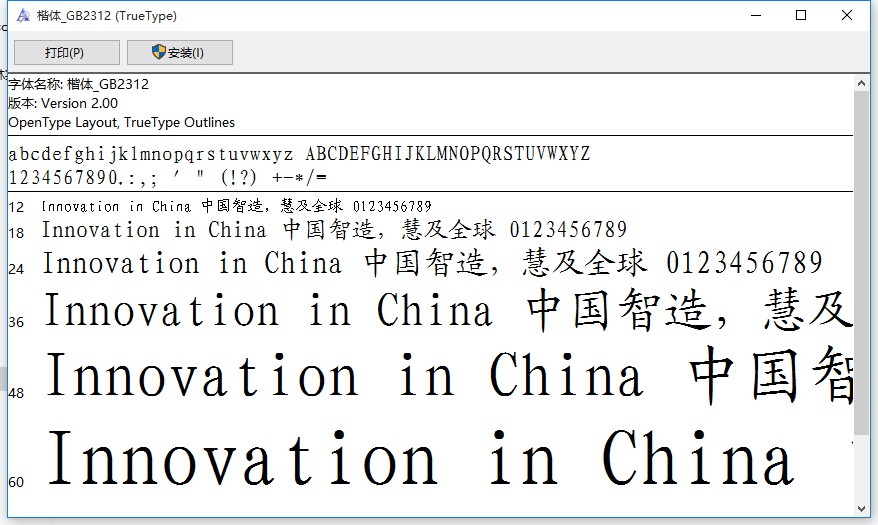Close the 楷体_GB2312 font window
The height and width of the screenshot is (525, 878).
(847, 16)
